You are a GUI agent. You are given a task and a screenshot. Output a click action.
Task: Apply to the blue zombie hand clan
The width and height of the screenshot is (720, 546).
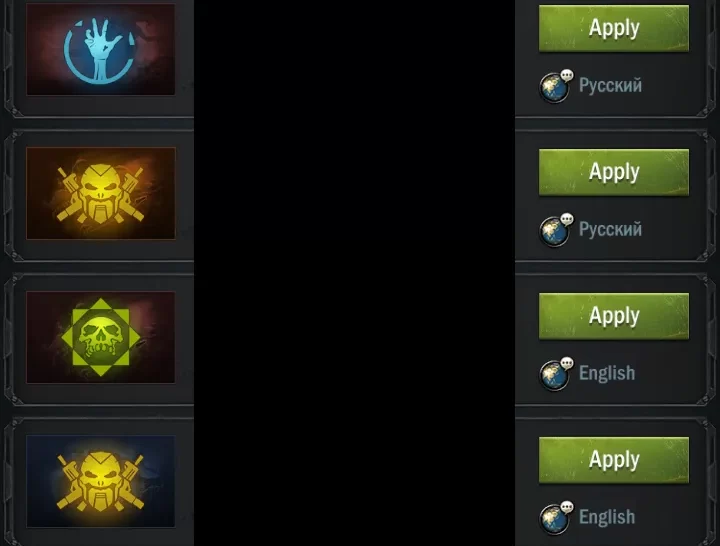point(614,28)
